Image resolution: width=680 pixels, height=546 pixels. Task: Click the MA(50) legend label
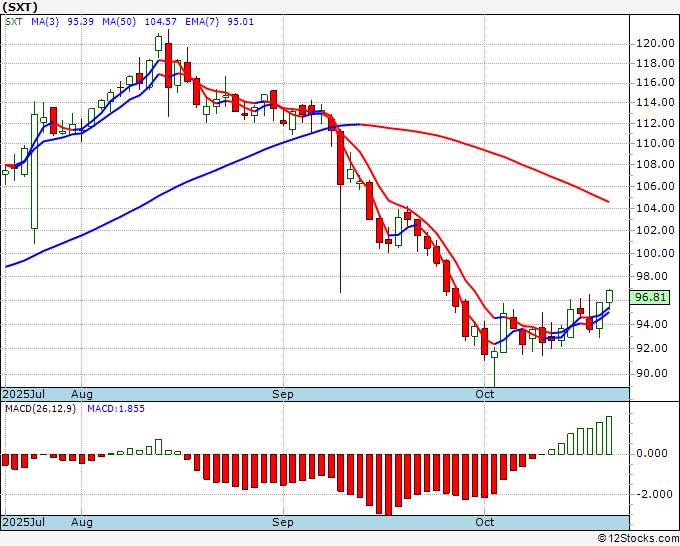[x=119, y=22]
